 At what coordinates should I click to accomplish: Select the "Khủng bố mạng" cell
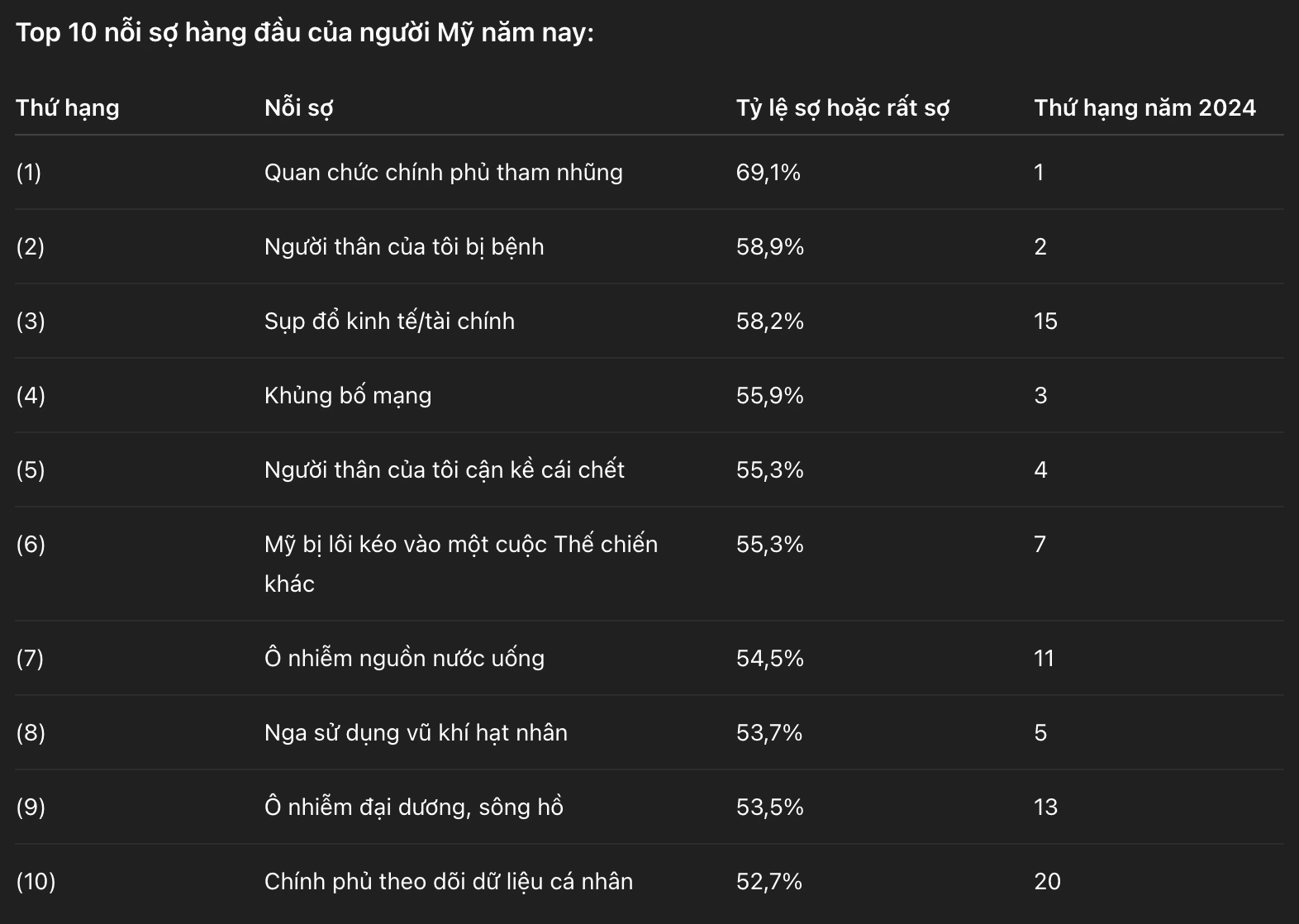click(x=348, y=395)
